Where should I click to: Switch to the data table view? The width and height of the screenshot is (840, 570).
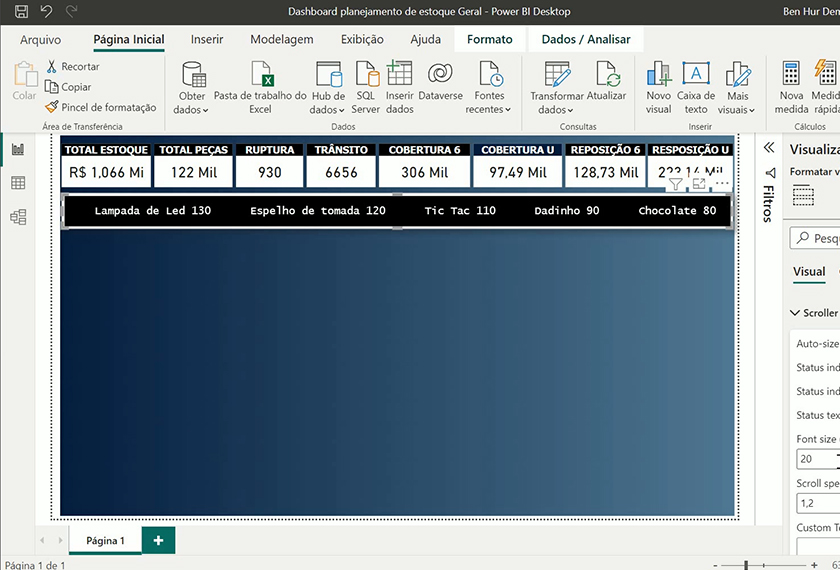point(18,183)
